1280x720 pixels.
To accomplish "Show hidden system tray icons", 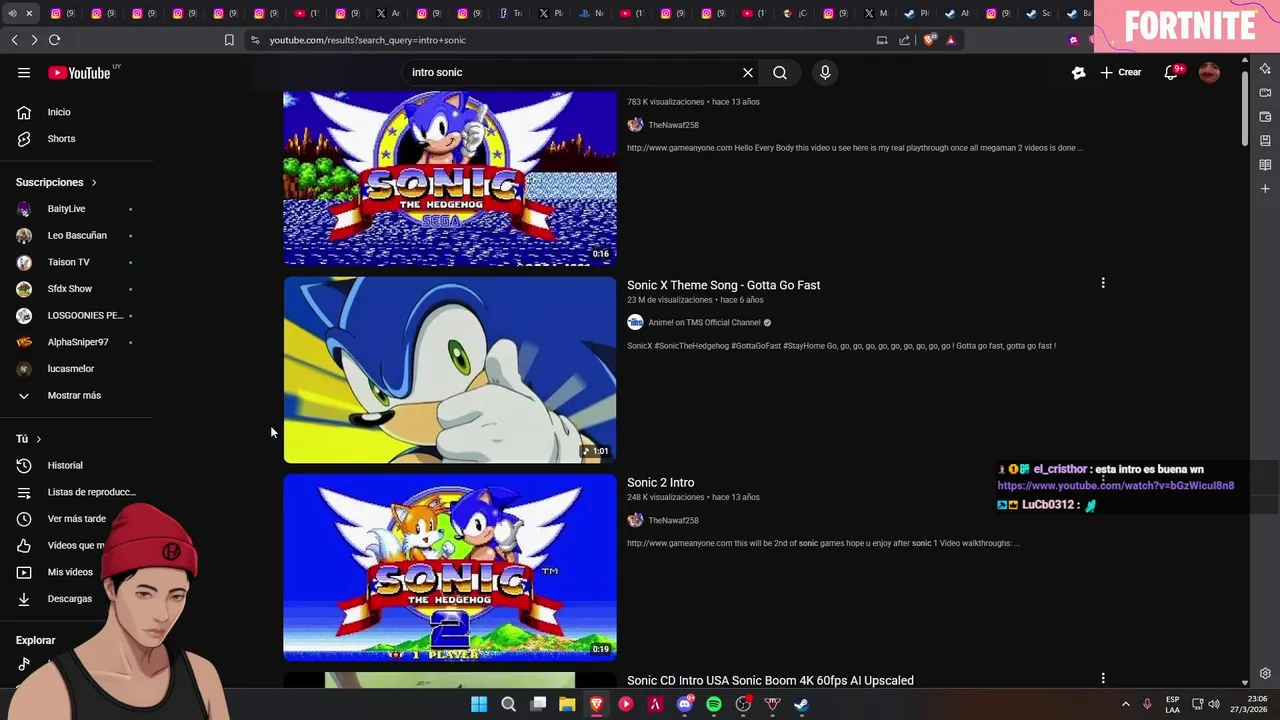I will coord(1125,704).
